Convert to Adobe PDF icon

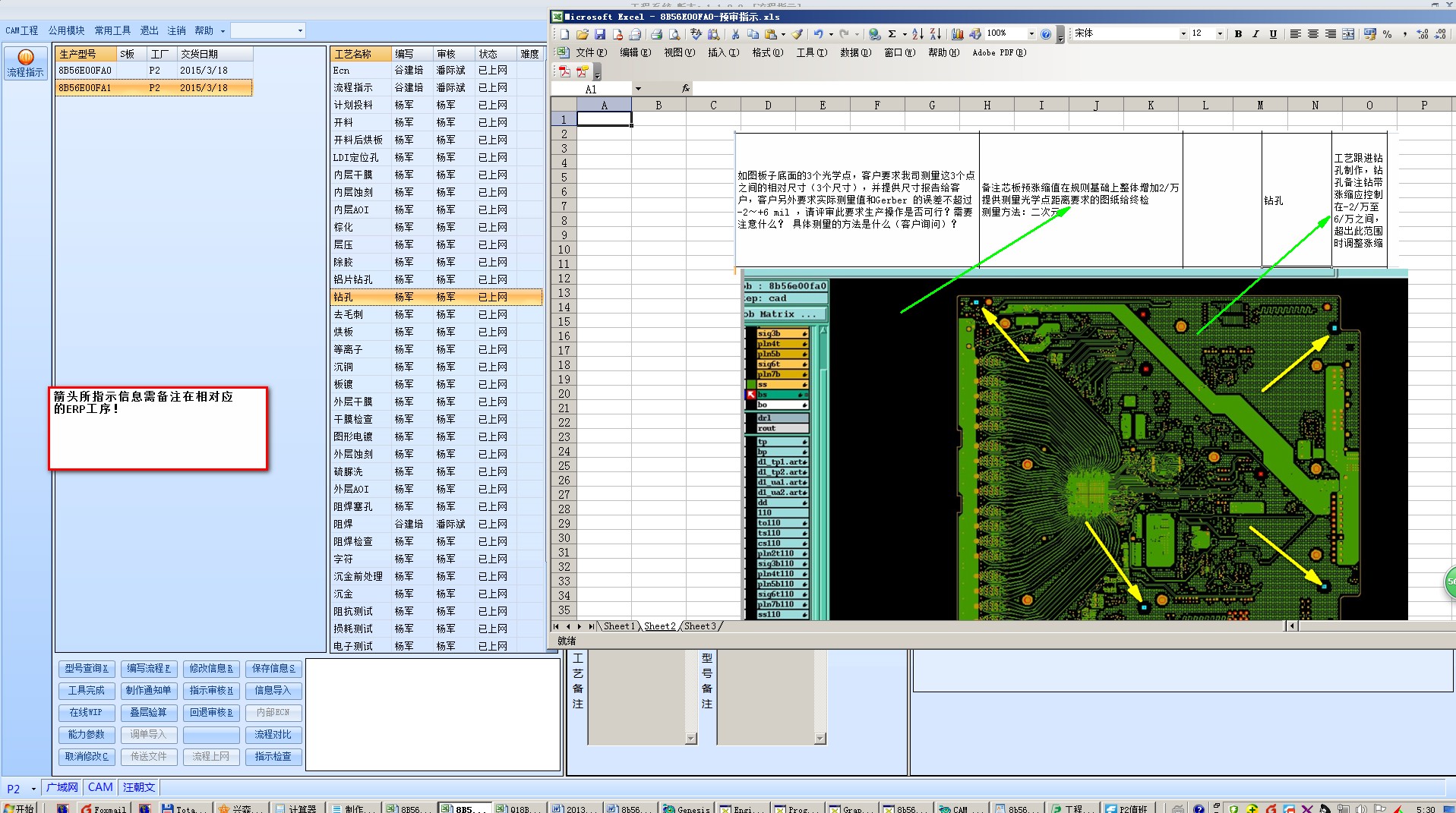[564, 71]
